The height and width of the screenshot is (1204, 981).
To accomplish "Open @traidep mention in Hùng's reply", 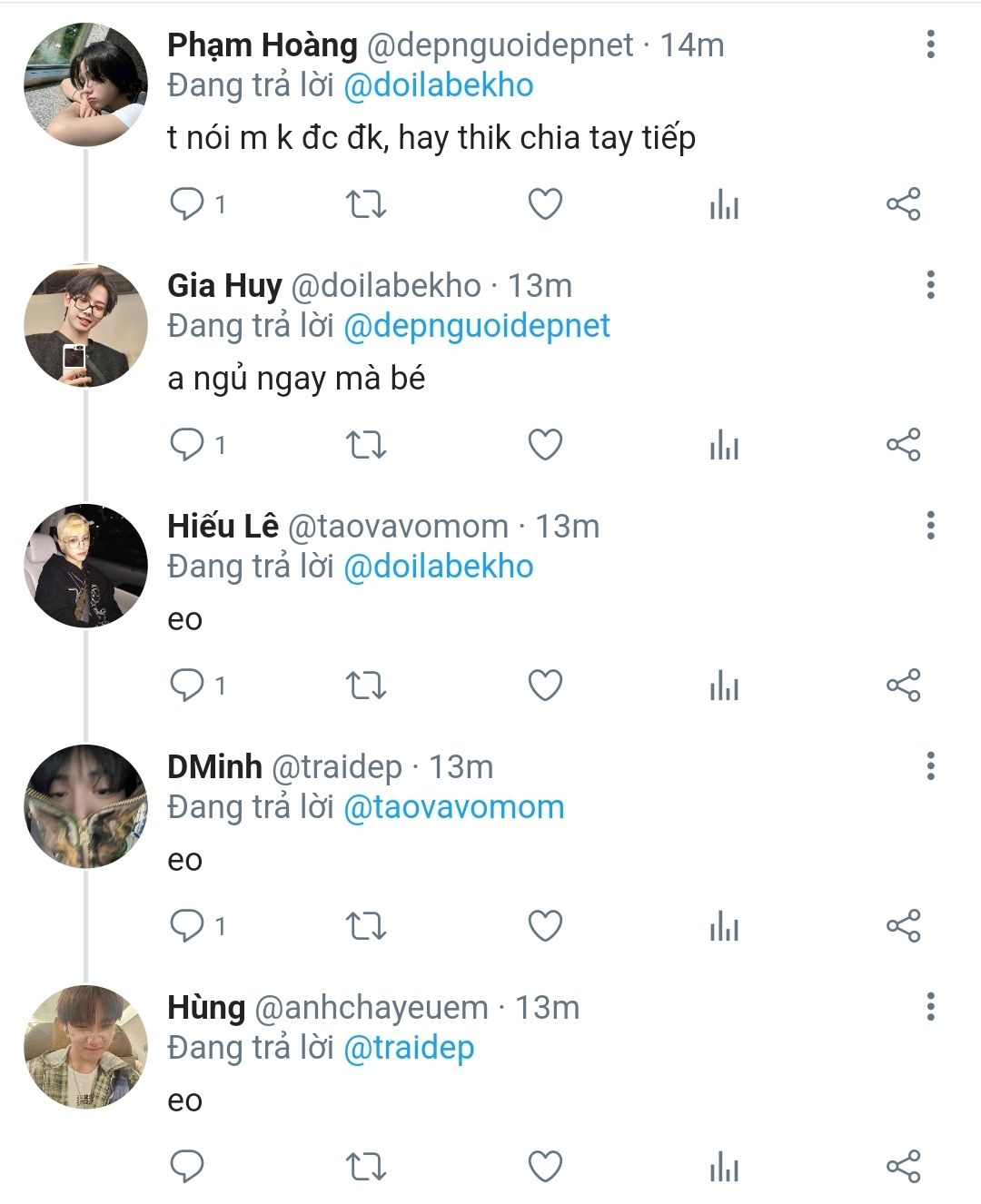I will (x=409, y=1048).
